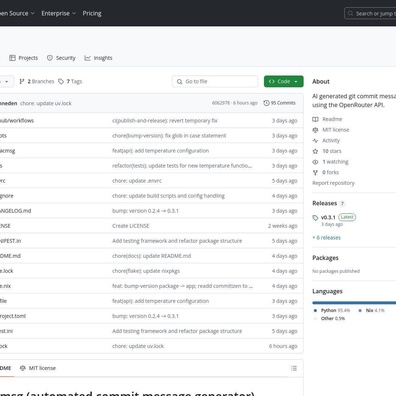
Task: View the 2 Branches link
Action: [x=37, y=81]
